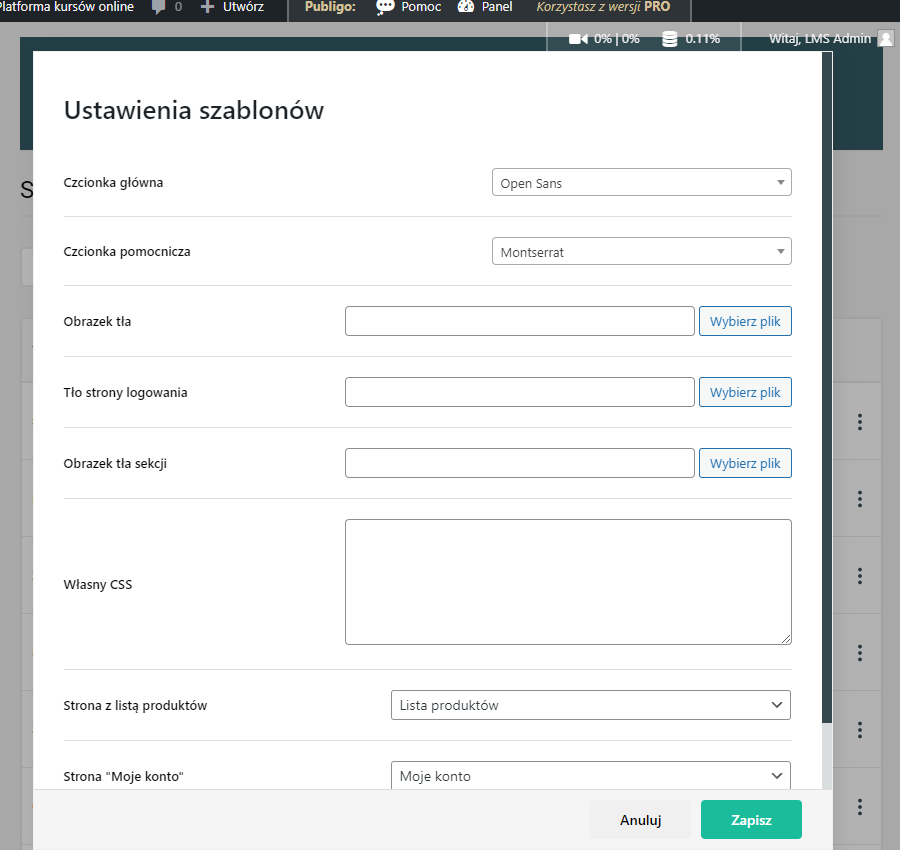Viewport: 900px width, 850px height.
Task: Click the 0% | 0% video usage text
Action: tap(616, 38)
